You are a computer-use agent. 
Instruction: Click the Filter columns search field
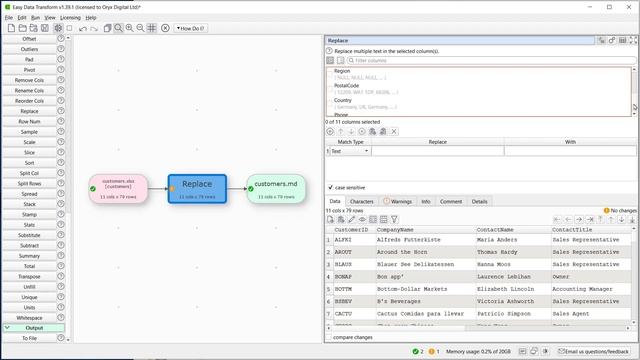coord(491,60)
